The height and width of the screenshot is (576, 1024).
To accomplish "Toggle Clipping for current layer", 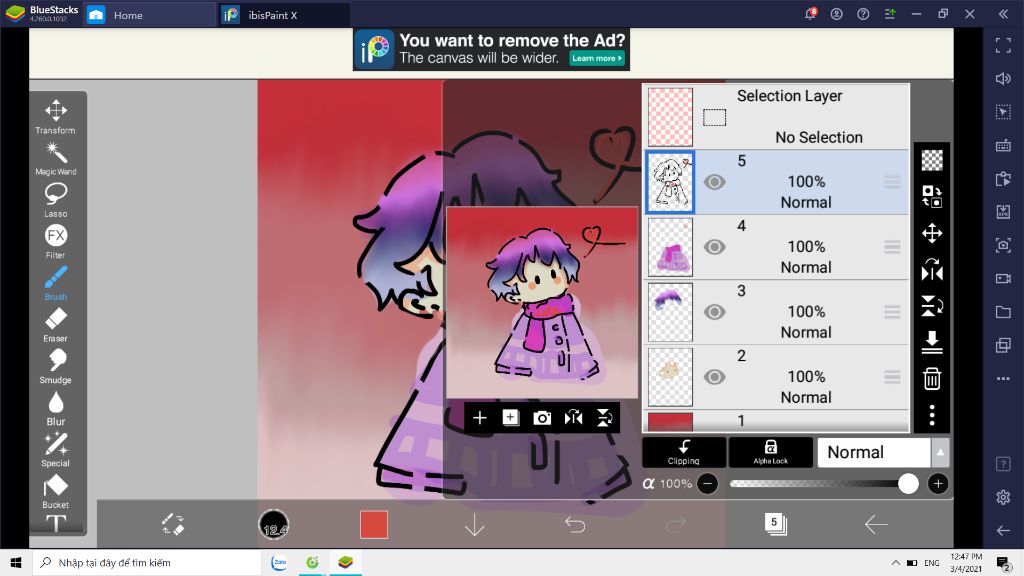I will pos(684,452).
